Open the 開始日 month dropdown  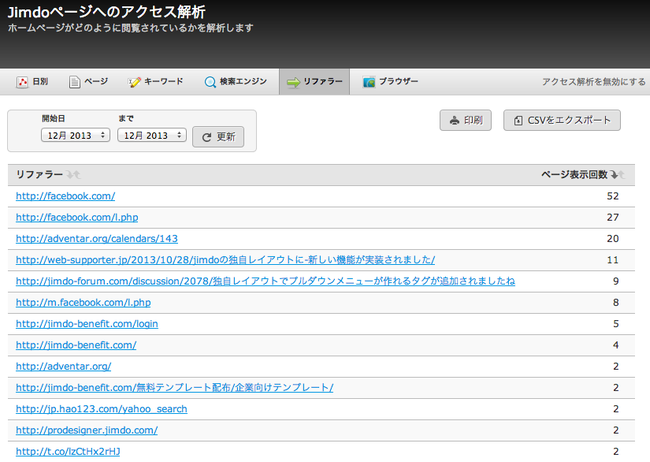click(75, 135)
